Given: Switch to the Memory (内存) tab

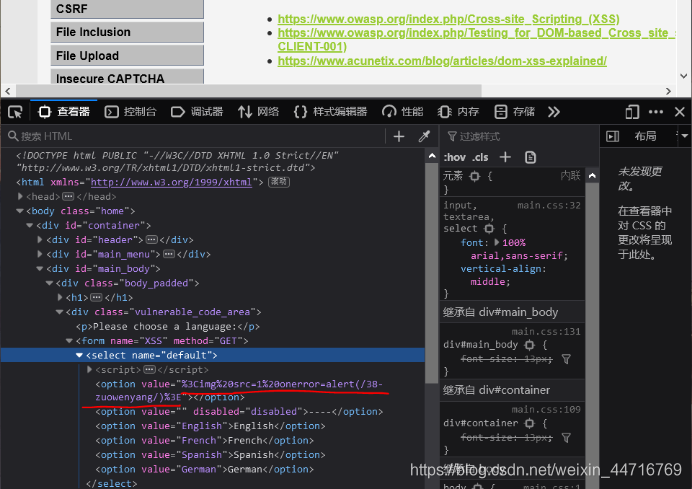Looking at the screenshot, I should tap(459, 112).
